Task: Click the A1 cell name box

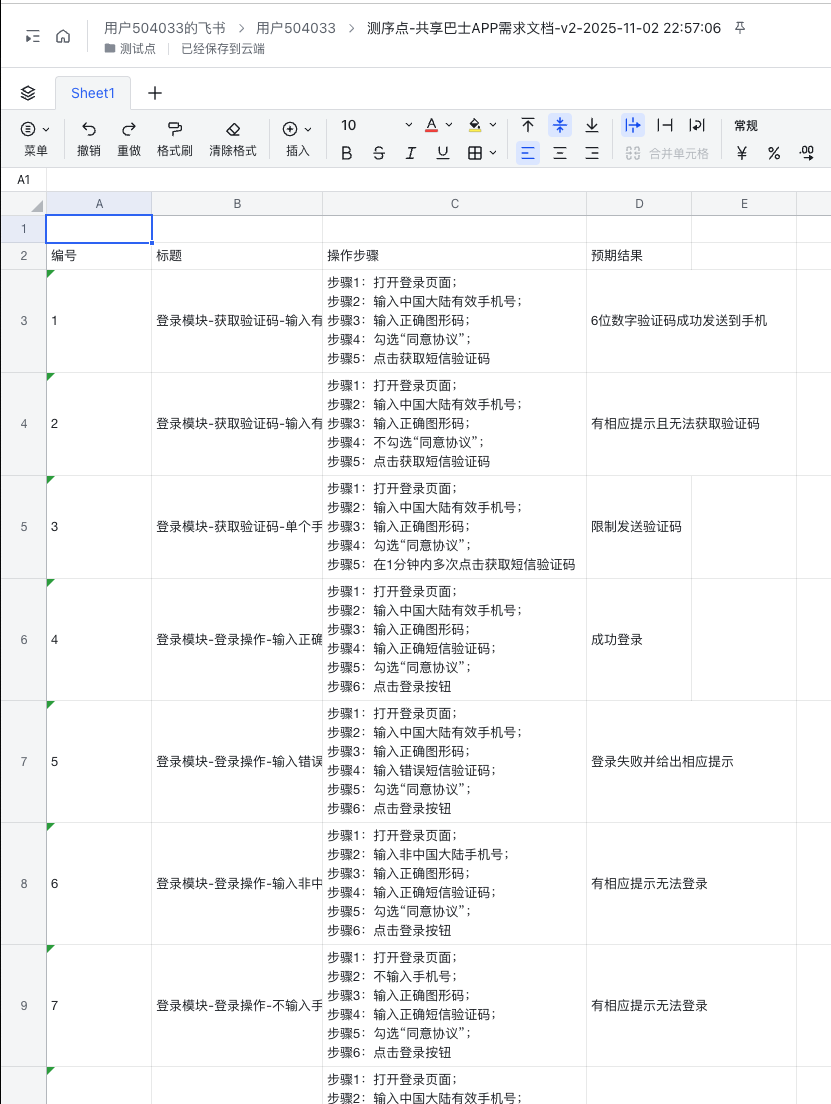Action: 24,180
